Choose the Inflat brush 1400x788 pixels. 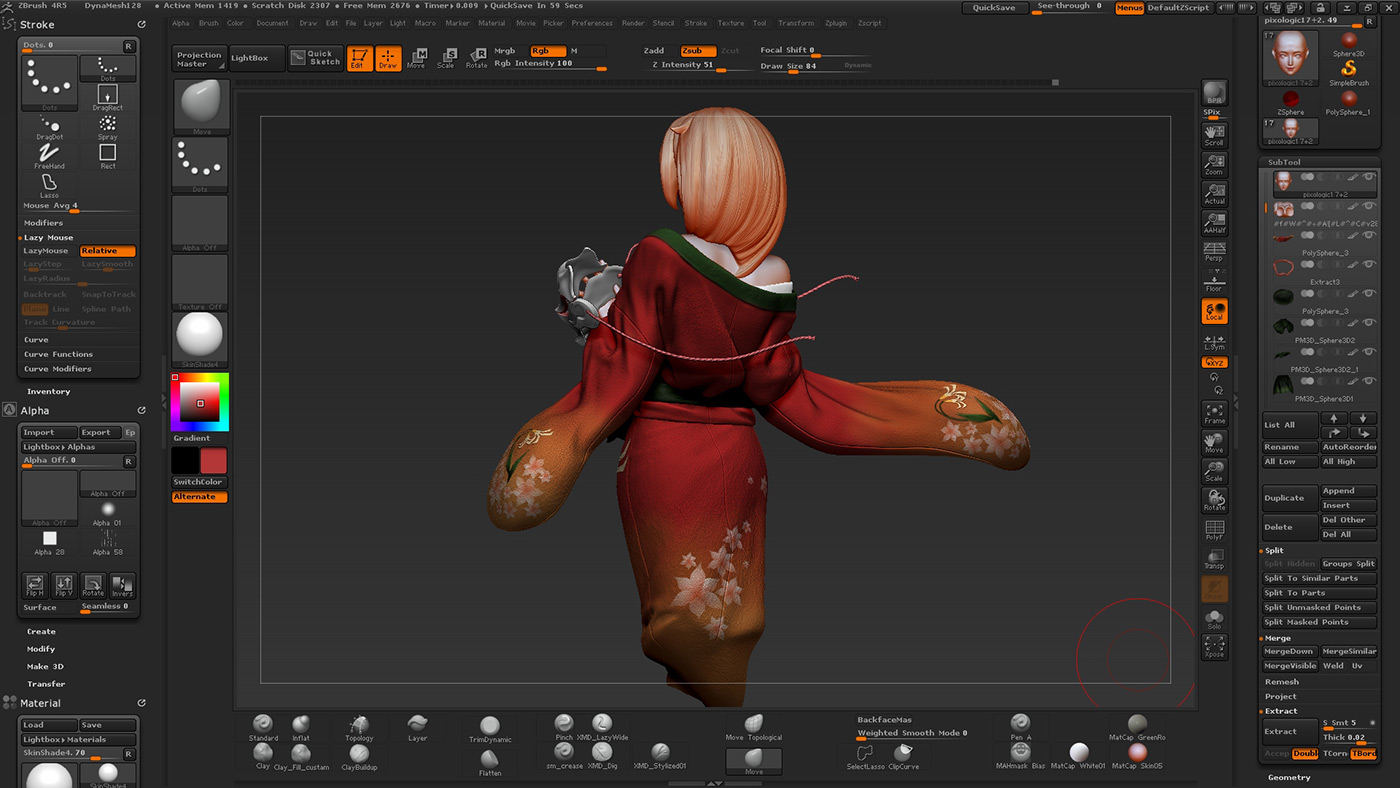301,728
